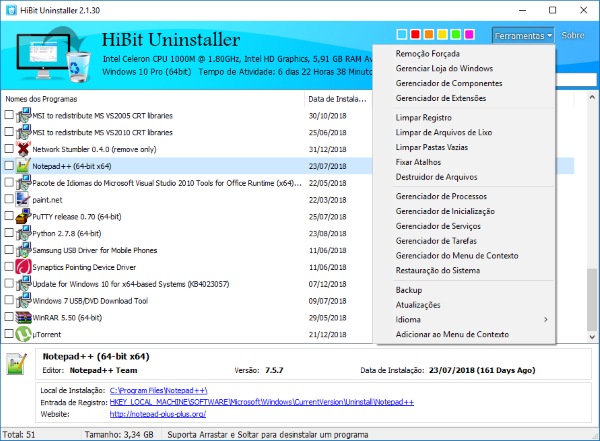Tick the Synaptics Pointing Device Driver checkbox
Screen dimensions: 600x441
point(9,266)
